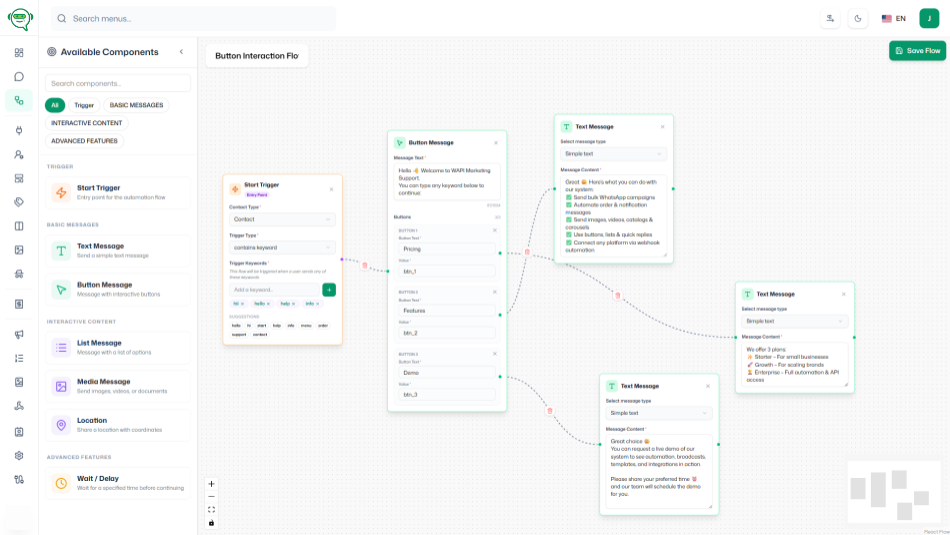Edit the 'We offer 3 plans' message content
The height and width of the screenshot is (535, 950).
794,365
